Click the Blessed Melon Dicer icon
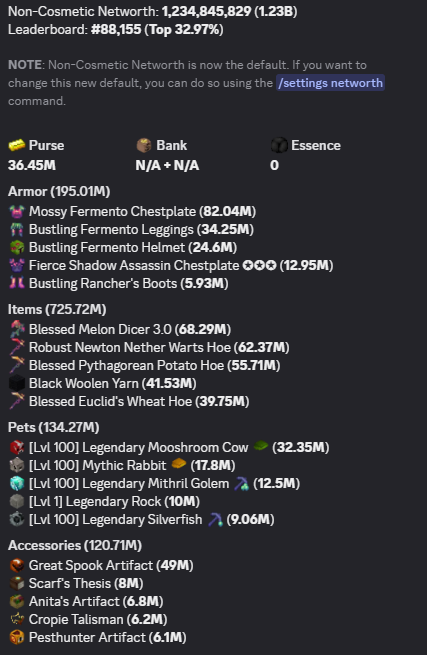This screenshot has width=427, height=655. [17, 329]
